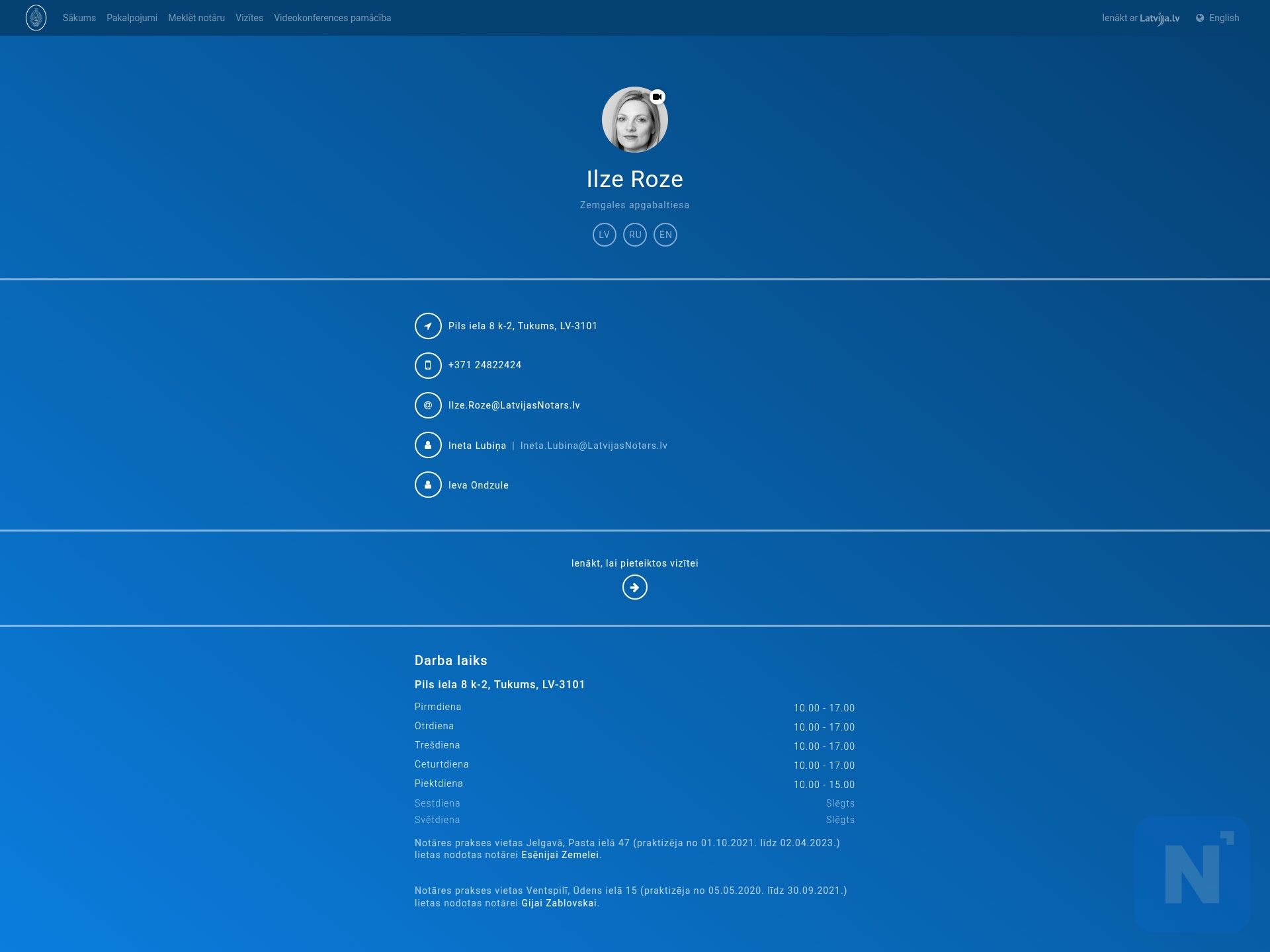Click the Sestdiena row label
The width and height of the screenshot is (1270, 952).
(437, 803)
